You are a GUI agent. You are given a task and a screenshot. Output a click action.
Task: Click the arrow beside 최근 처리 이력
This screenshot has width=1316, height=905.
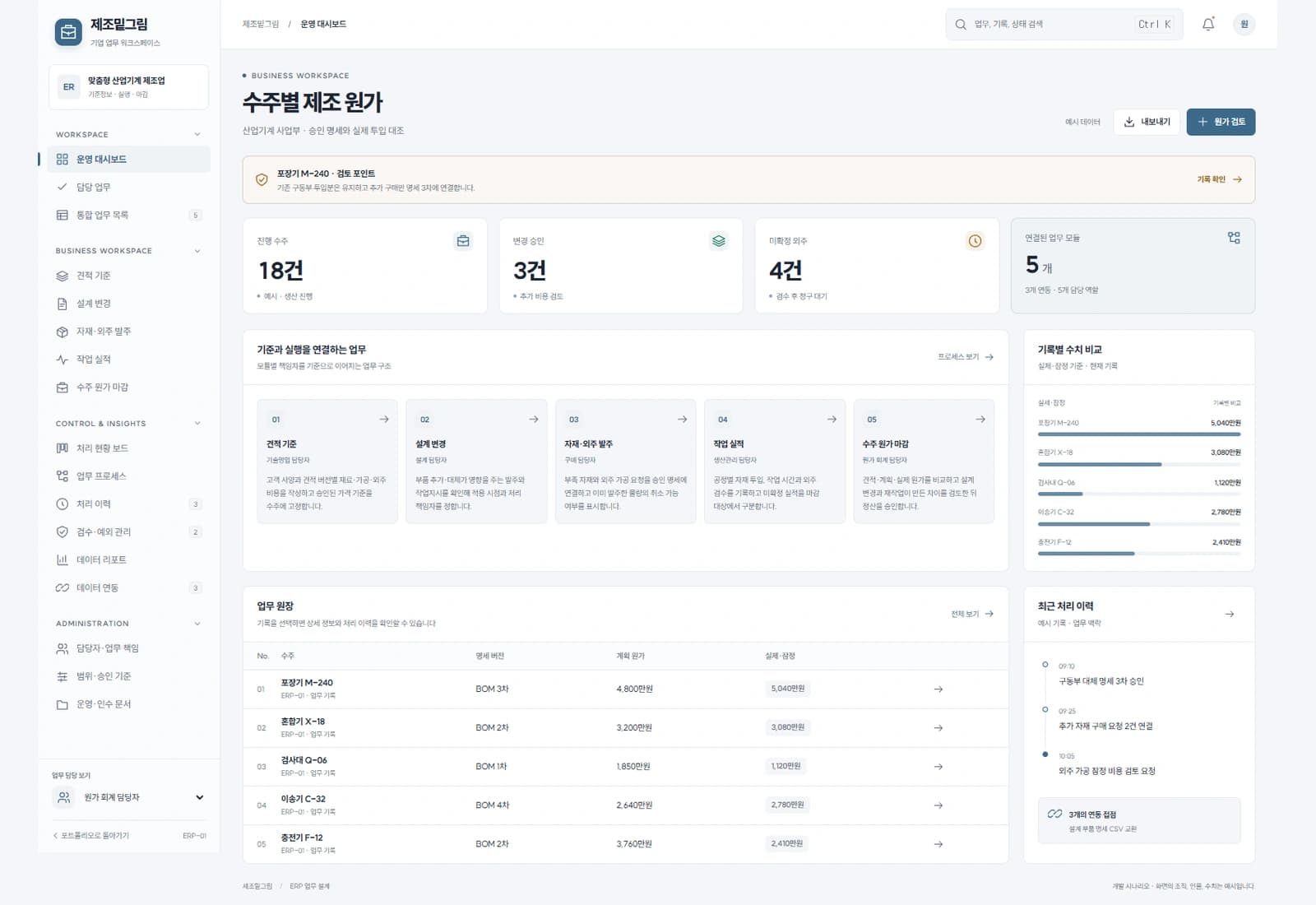tap(1230, 615)
